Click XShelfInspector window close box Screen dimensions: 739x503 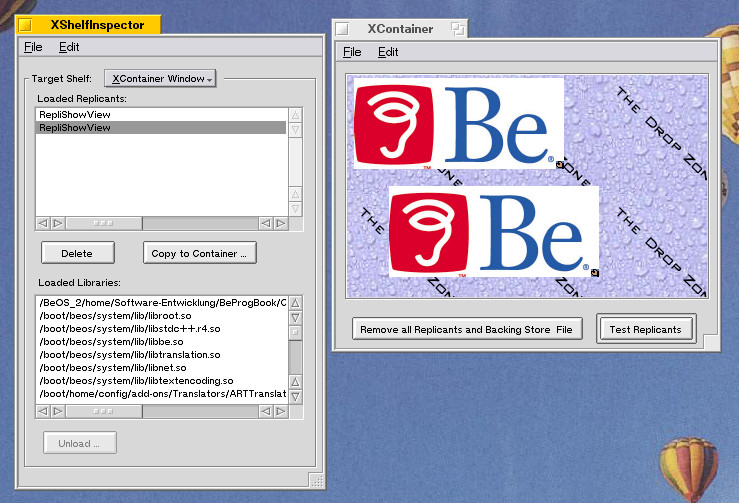[x=25, y=25]
